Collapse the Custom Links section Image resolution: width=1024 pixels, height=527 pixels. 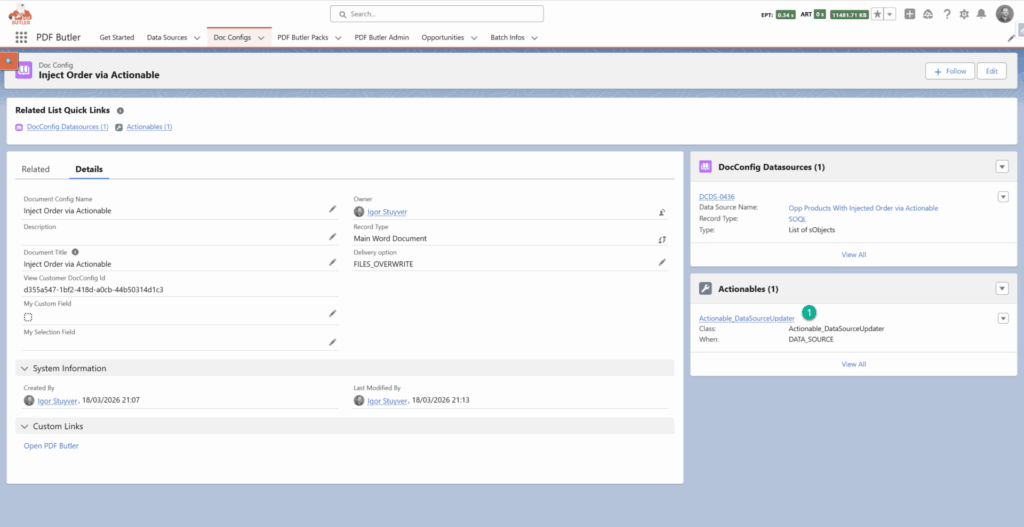[x=25, y=426]
